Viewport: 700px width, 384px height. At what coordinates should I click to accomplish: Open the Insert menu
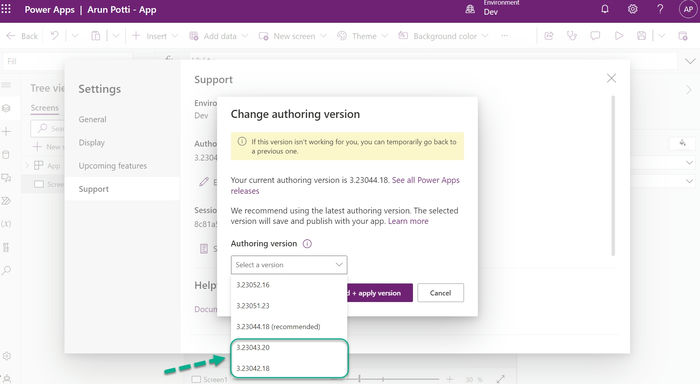coord(154,36)
